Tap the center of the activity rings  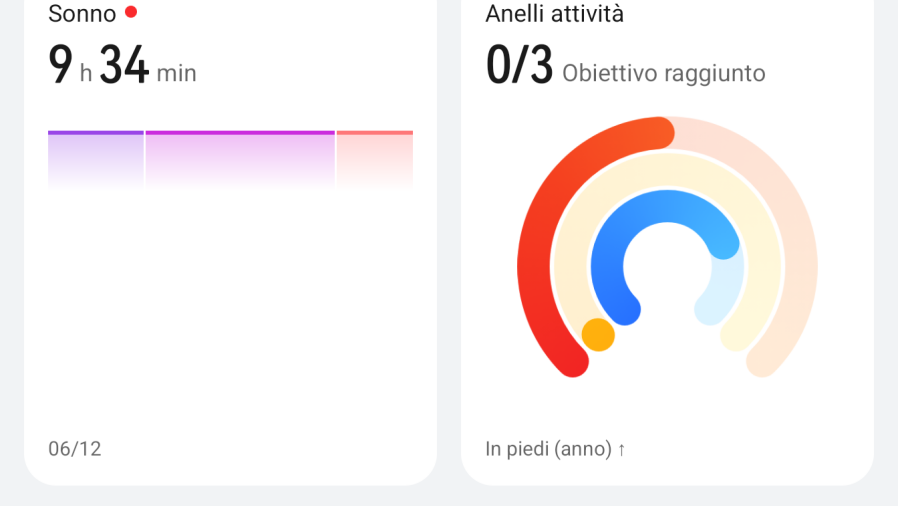[x=667, y=267]
